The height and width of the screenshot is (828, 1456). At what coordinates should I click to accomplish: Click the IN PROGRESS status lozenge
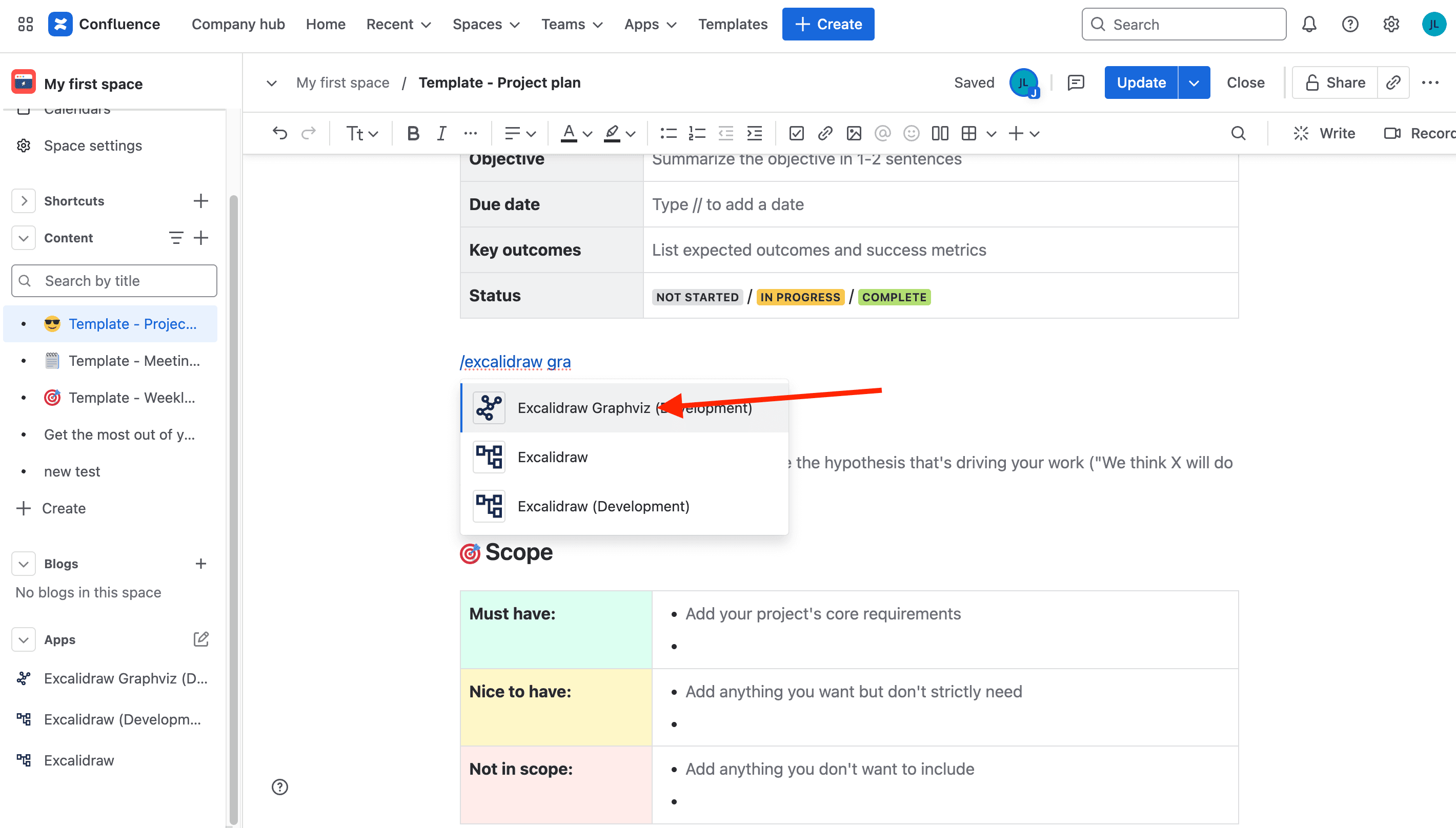coord(800,297)
